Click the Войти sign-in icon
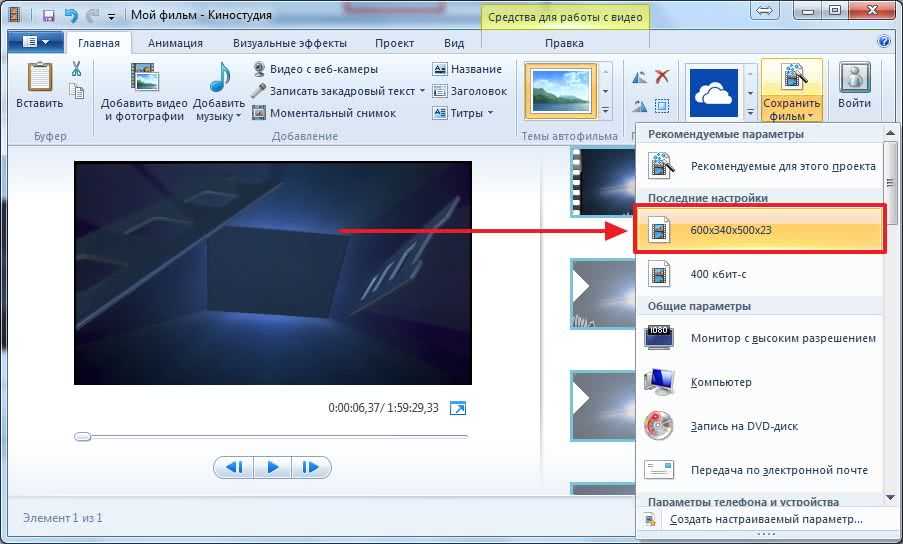The height and width of the screenshot is (544, 903). point(855,77)
